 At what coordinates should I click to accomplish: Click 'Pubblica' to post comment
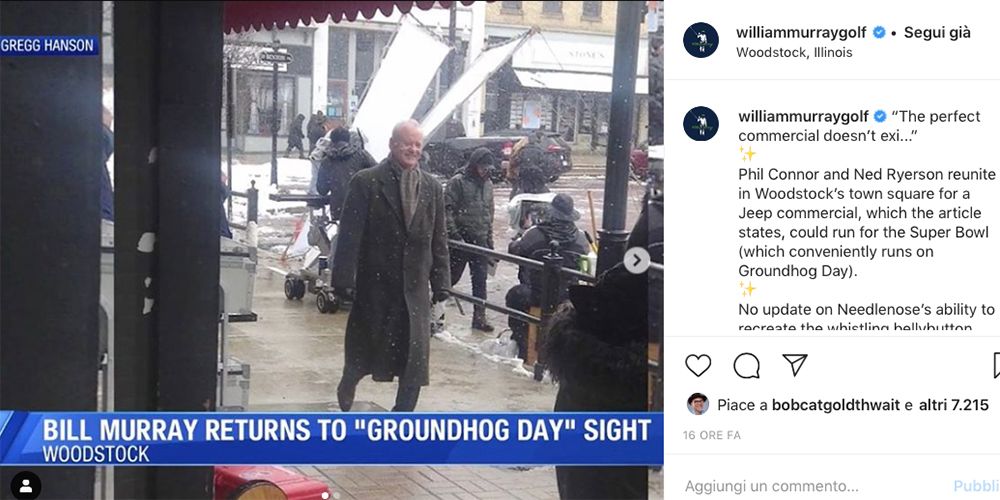976,487
